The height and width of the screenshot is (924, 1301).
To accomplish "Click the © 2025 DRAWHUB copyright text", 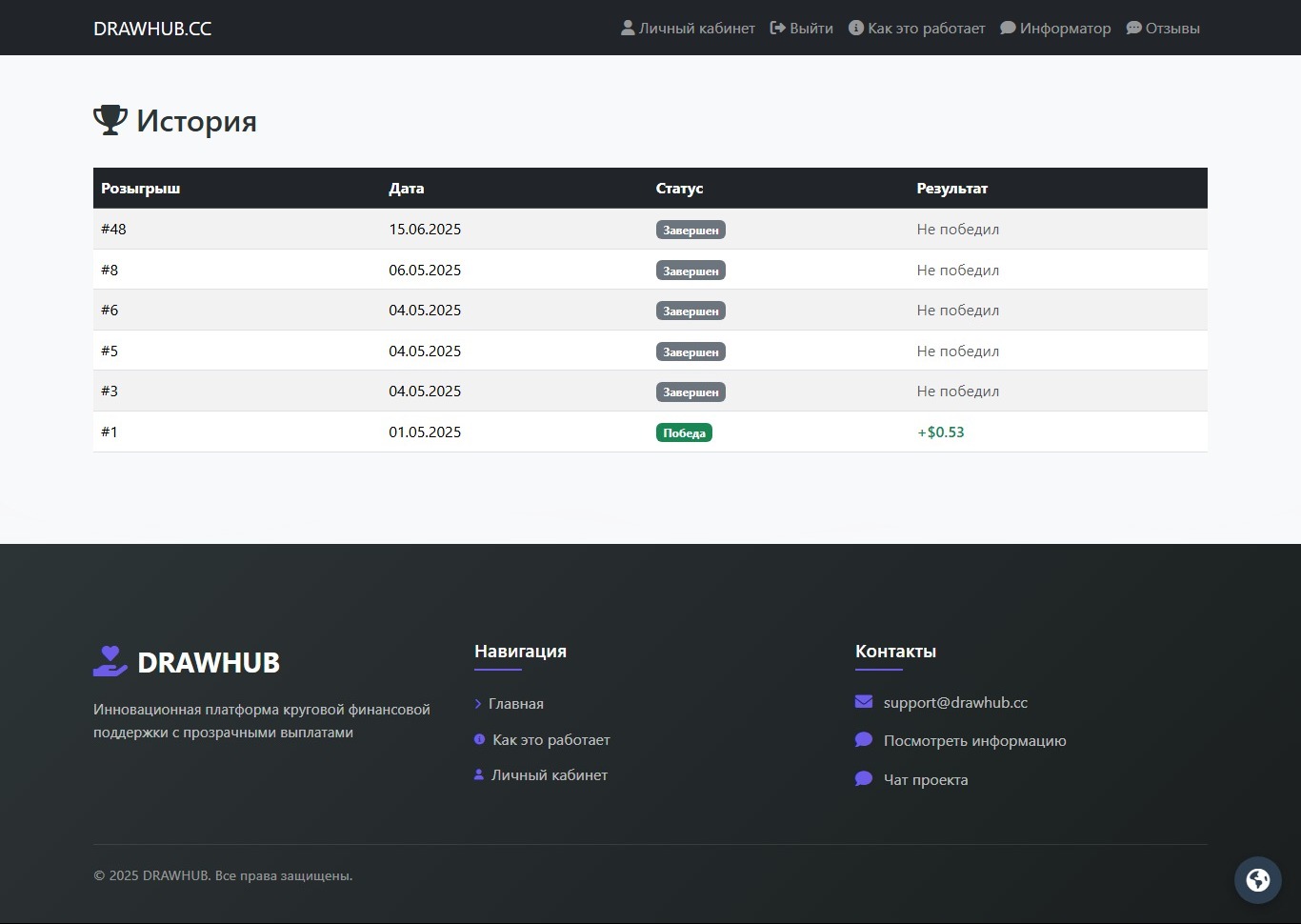I will click(x=223, y=875).
